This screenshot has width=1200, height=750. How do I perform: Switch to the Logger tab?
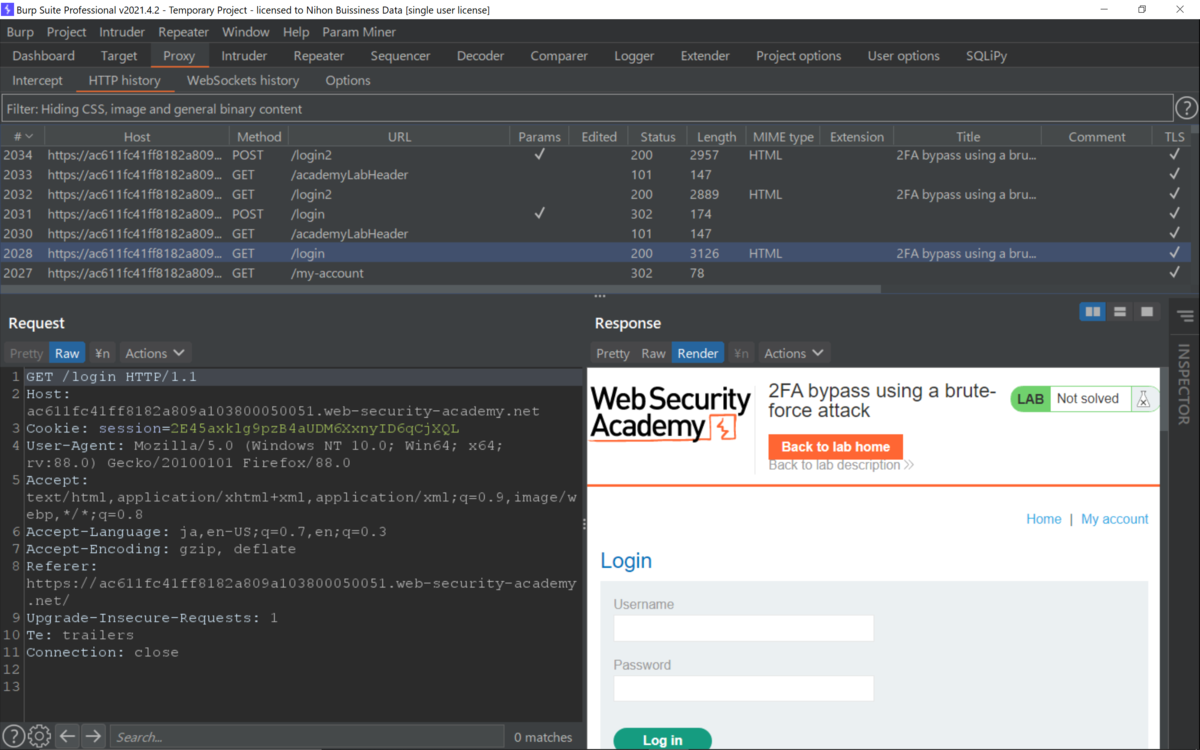click(634, 56)
